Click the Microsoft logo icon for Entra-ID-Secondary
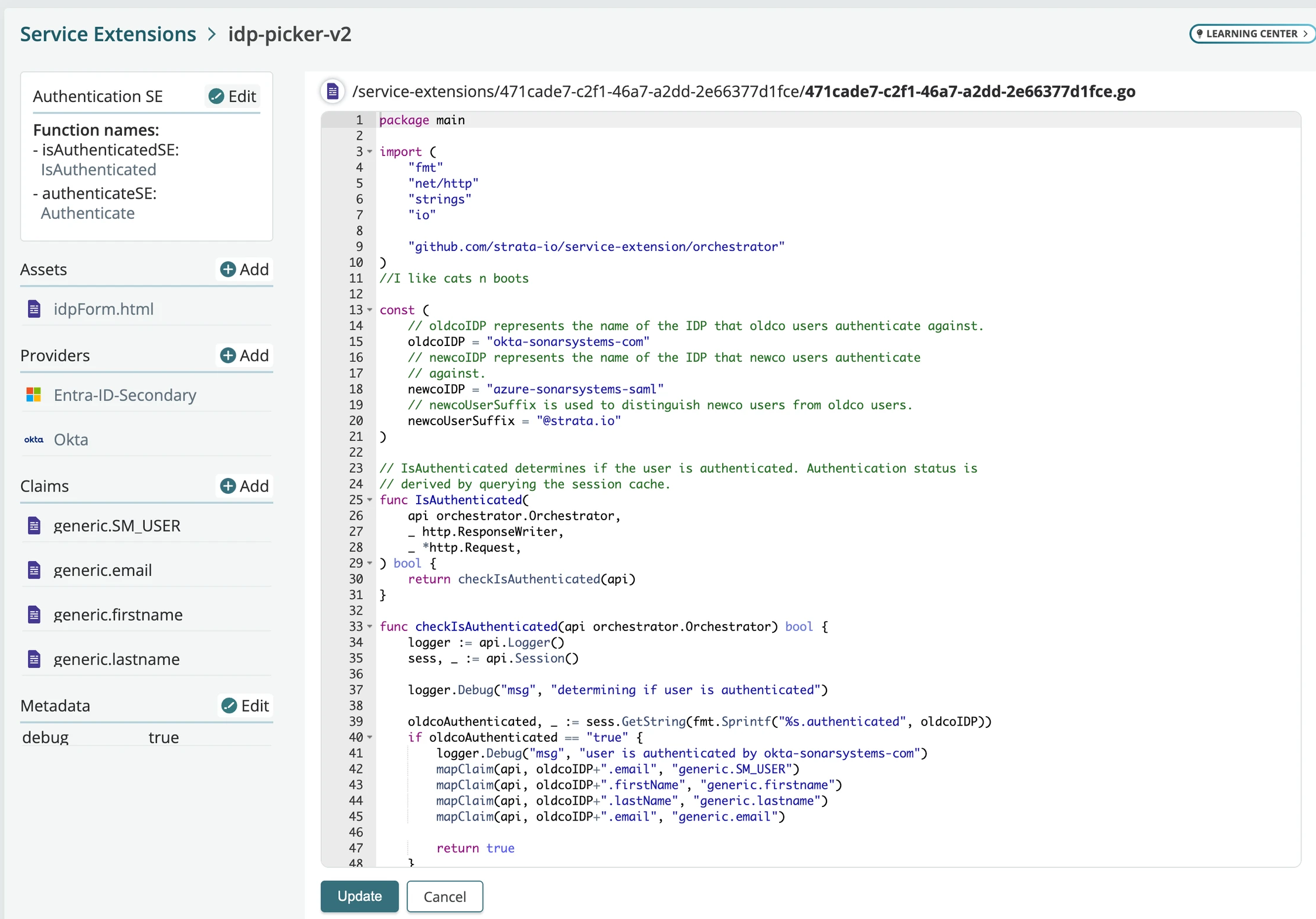 coord(33,395)
